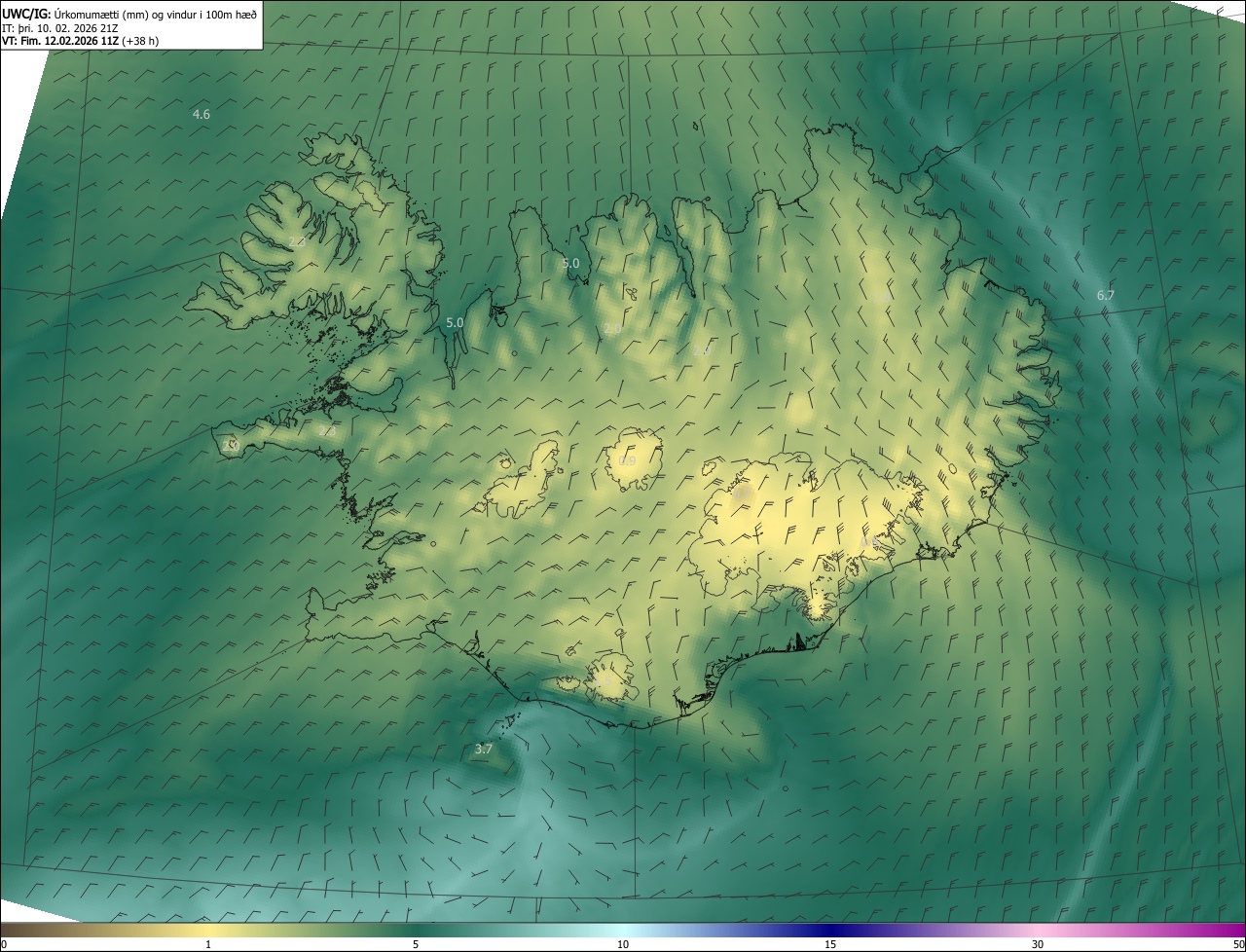
Task: Click the 4.6 precipitation value label
Action: point(201,114)
